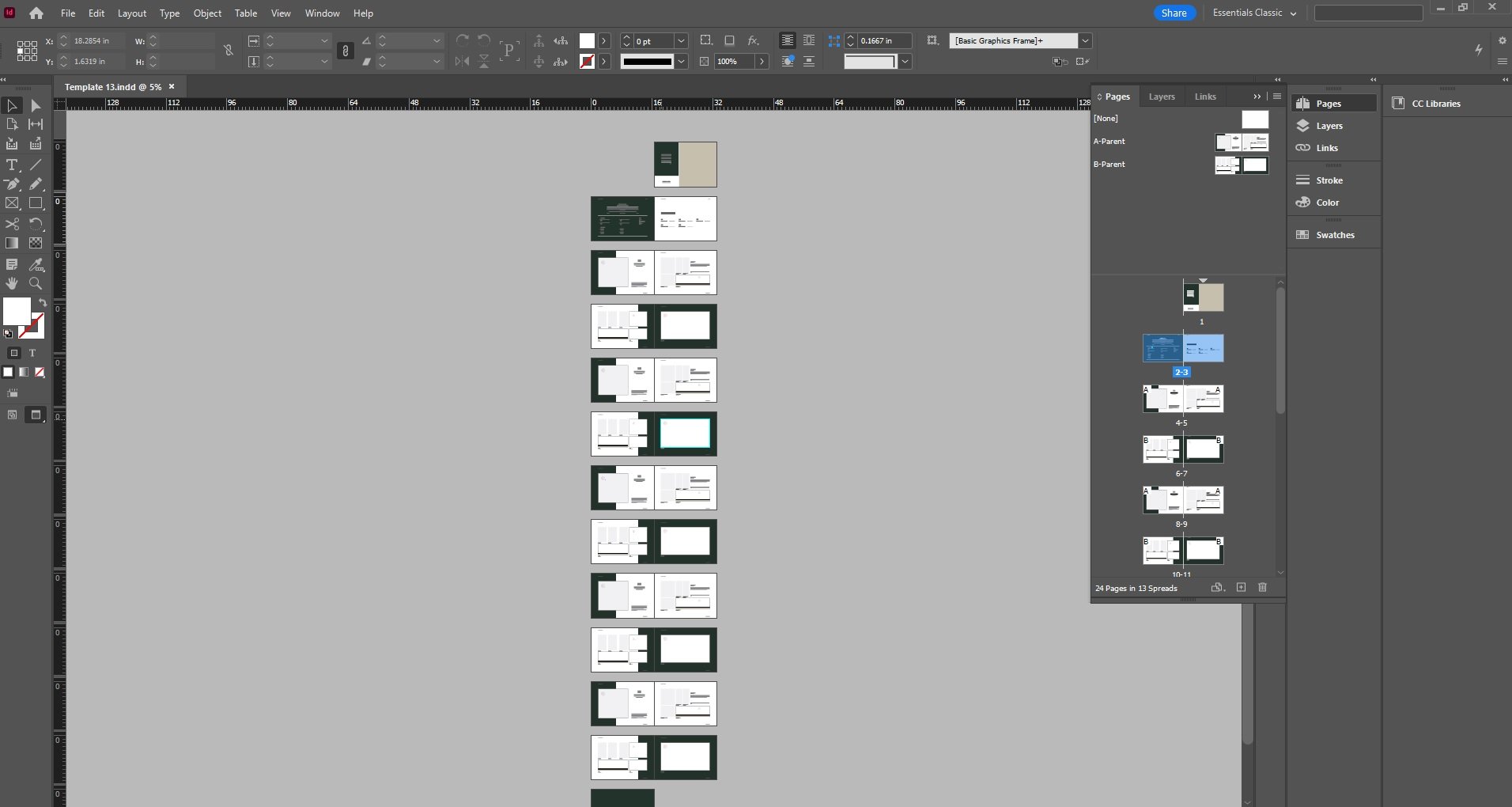Select the Eyedropper tool
1512x807 pixels.
(x=36, y=264)
